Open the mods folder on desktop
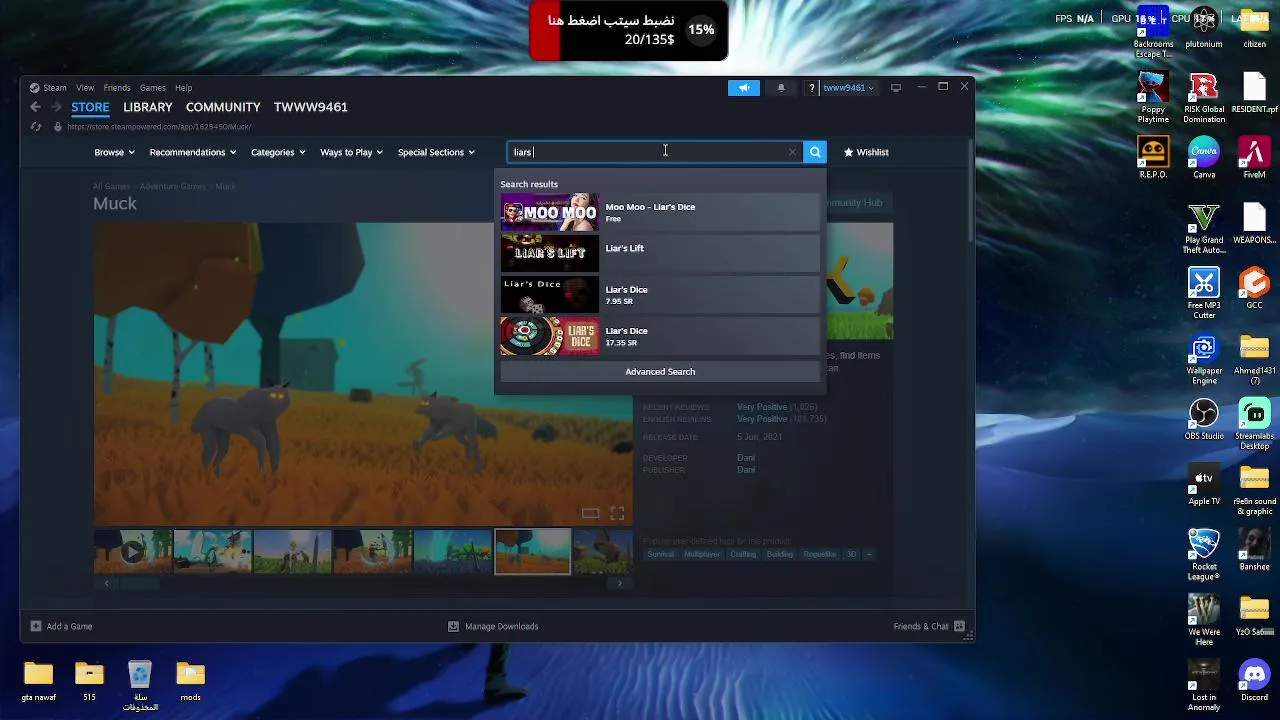Viewport: 1280px width, 720px height. pos(190,680)
